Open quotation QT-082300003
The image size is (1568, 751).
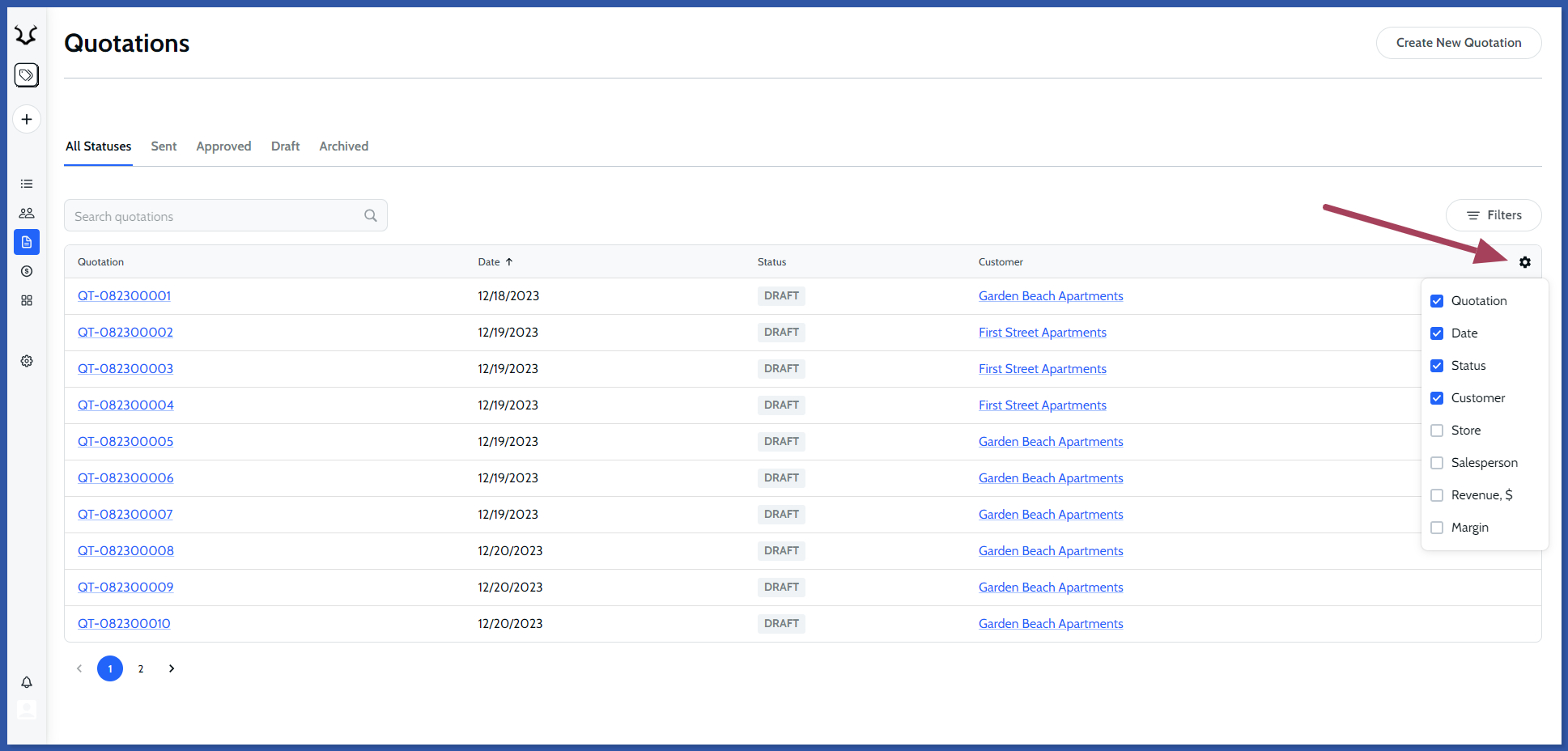125,369
